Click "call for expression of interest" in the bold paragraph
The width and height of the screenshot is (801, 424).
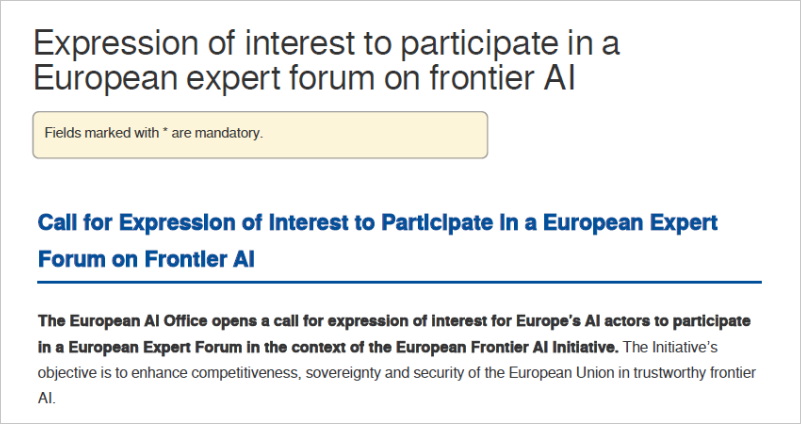coord(373,321)
